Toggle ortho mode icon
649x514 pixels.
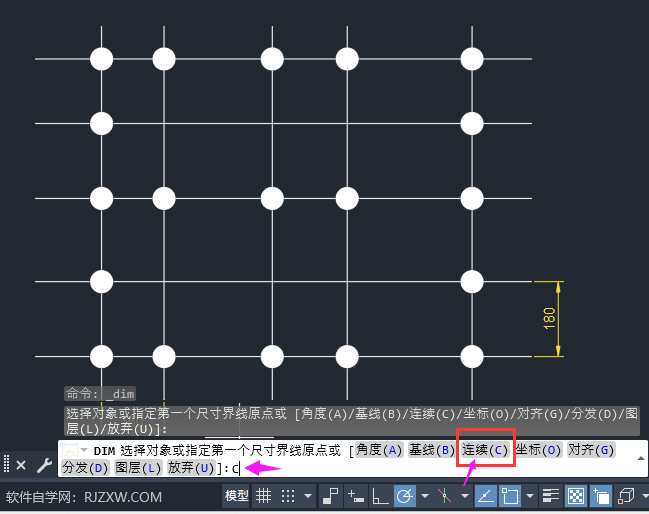380,495
